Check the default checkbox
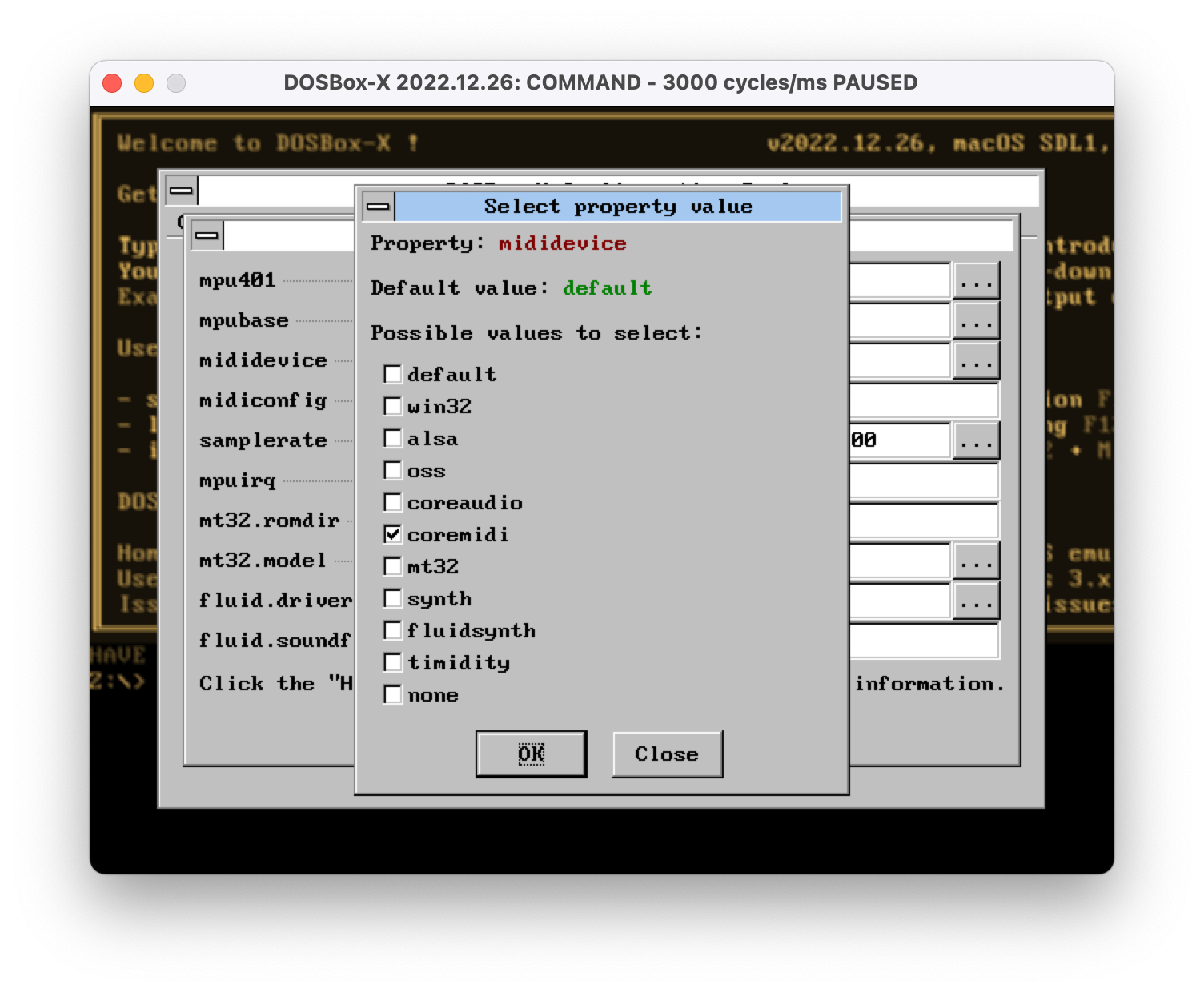1204x993 pixels. (x=392, y=374)
